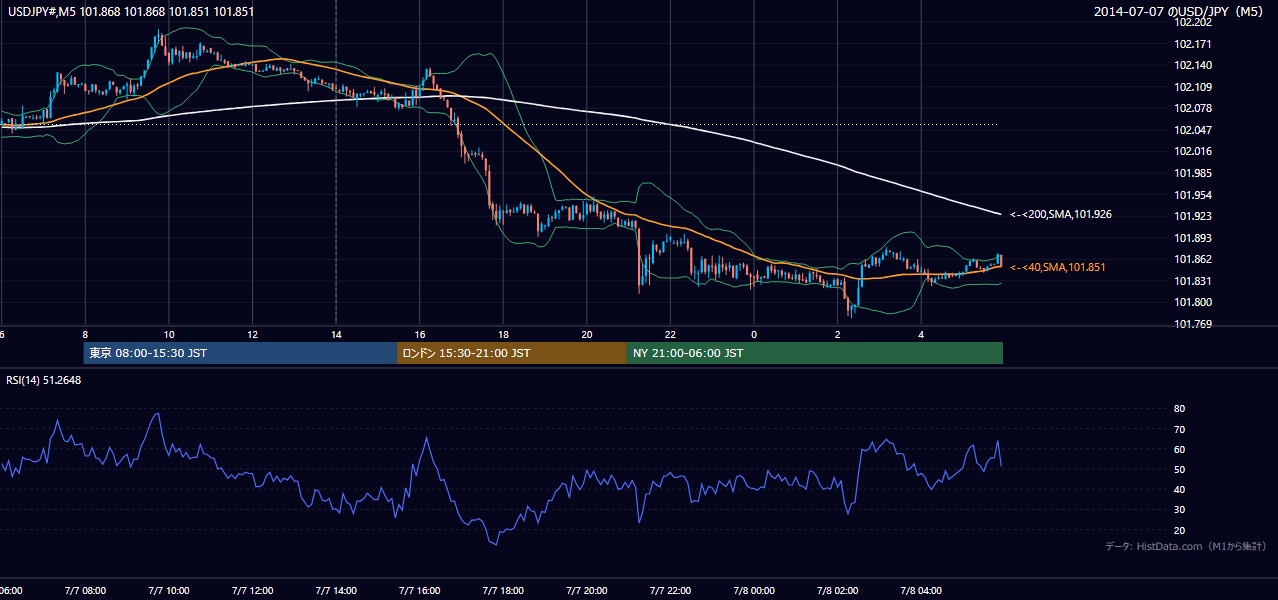The image size is (1278, 600).
Task: Click the 7/7 20:00 date label
Action: click(x=587, y=590)
